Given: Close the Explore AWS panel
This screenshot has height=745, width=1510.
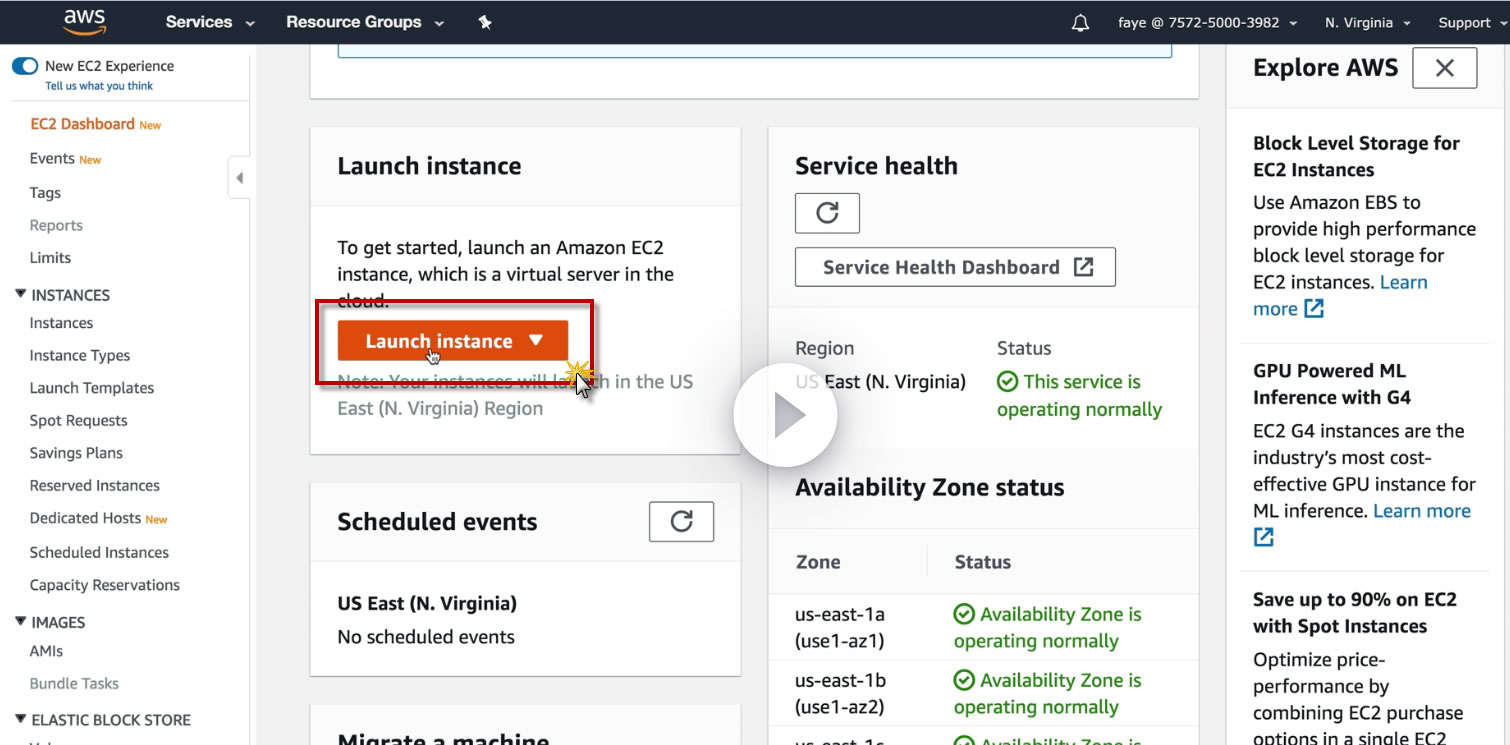Looking at the screenshot, I should tap(1444, 68).
